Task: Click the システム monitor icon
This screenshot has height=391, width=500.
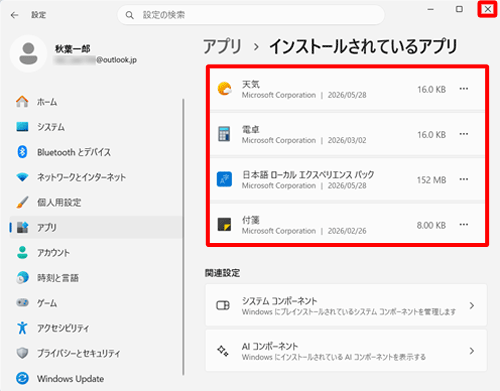Action: [x=22, y=127]
